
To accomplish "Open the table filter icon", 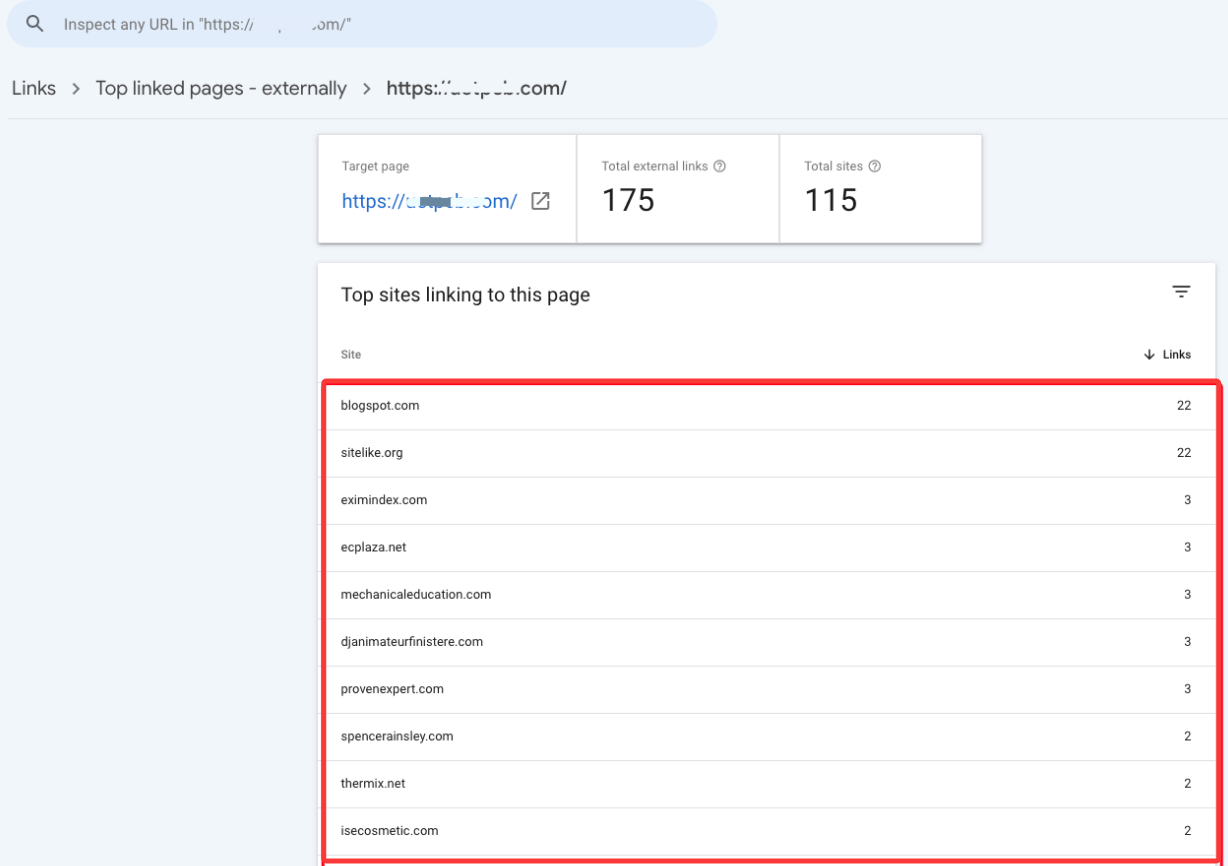I will click(1181, 292).
